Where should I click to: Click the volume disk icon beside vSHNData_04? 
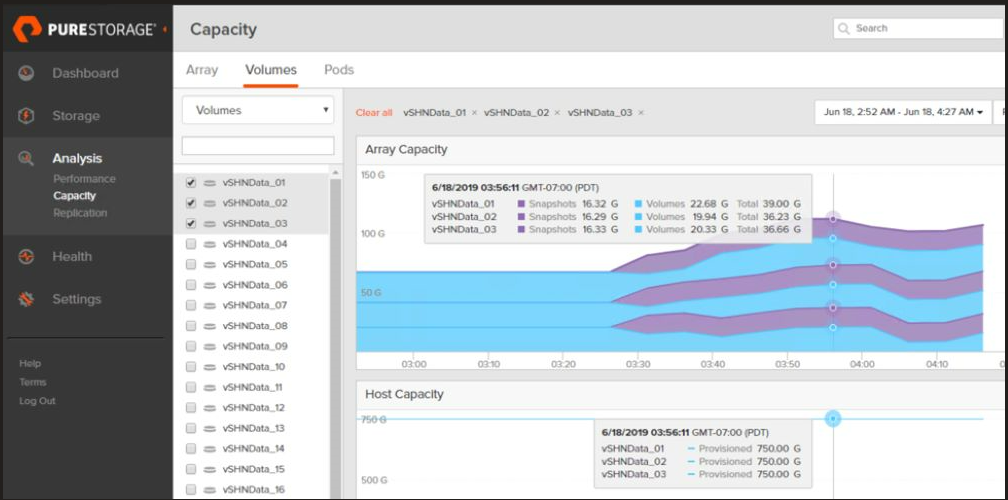210,244
